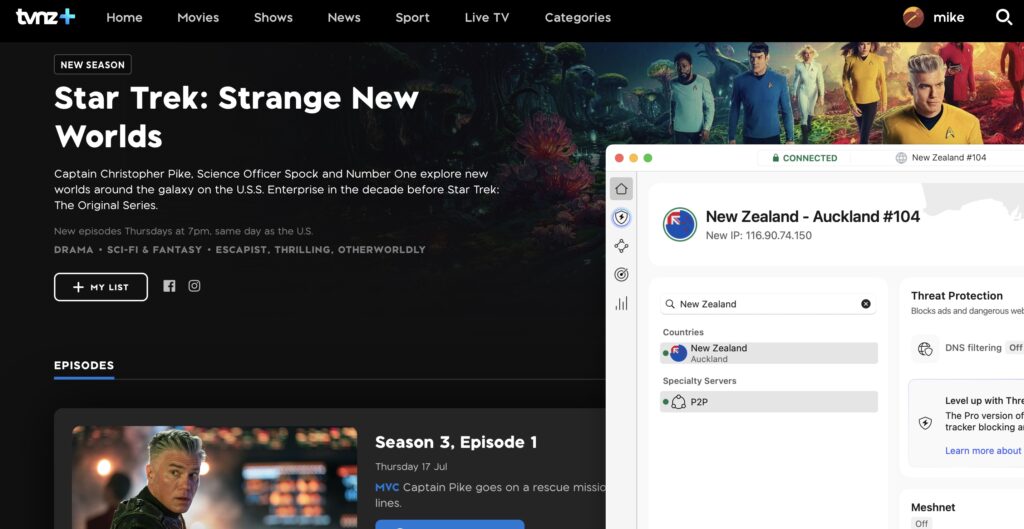Open the News menu item
Screen dimensions: 1024x529
pos(344,18)
